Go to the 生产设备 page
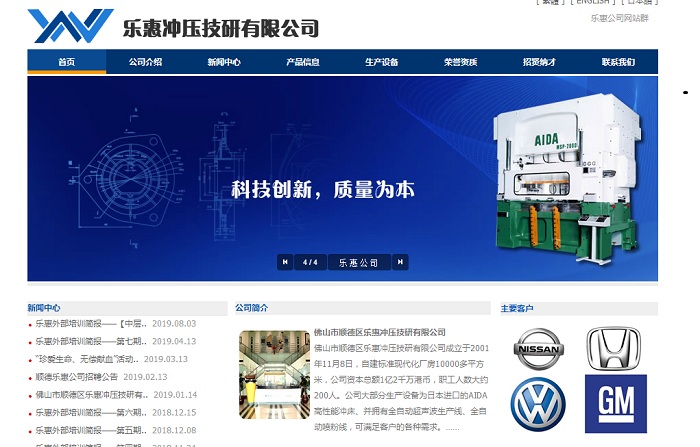Screen dimensions: 700x447 point(382,62)
